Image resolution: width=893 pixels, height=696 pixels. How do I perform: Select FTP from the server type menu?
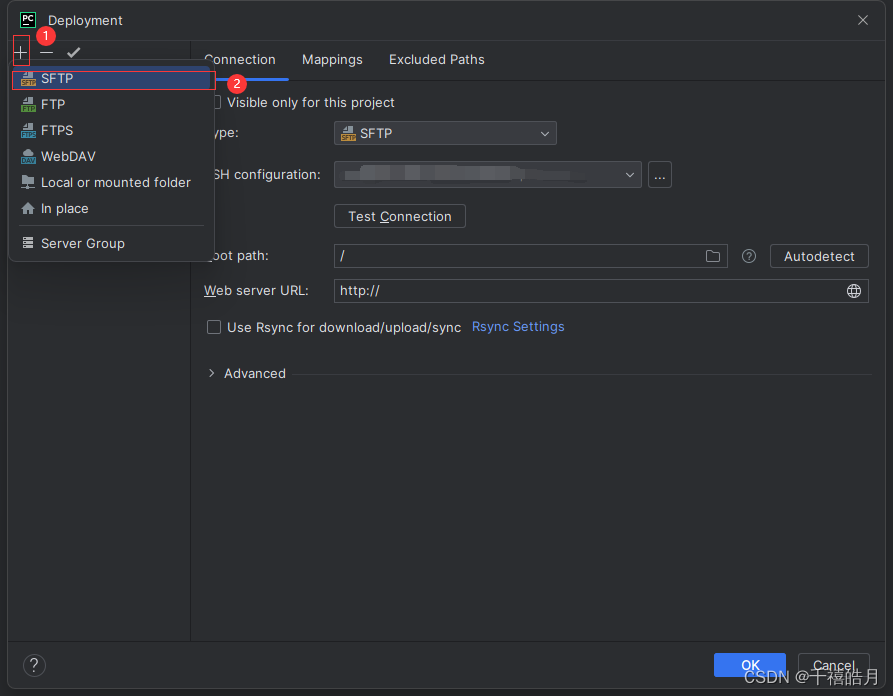112,104
